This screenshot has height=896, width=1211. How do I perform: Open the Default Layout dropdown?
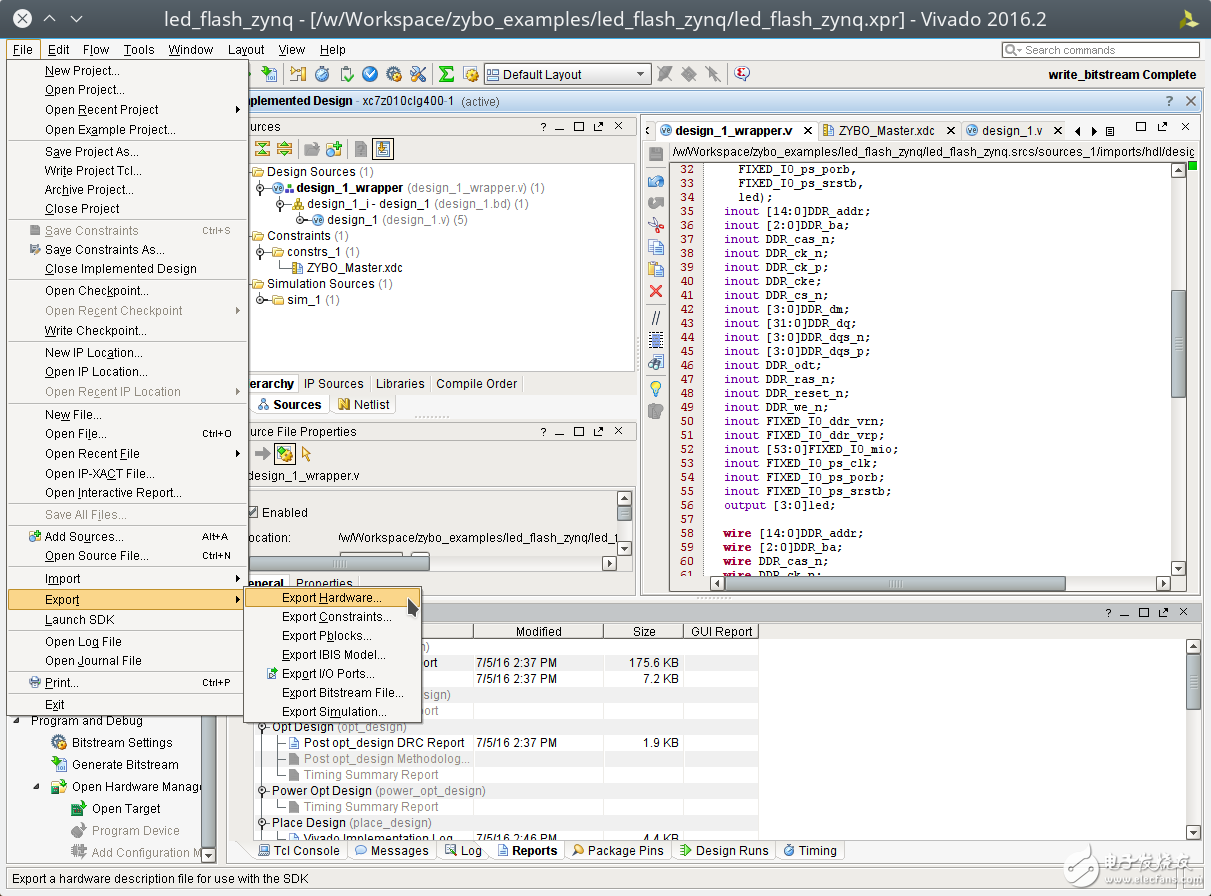point(567,74)
